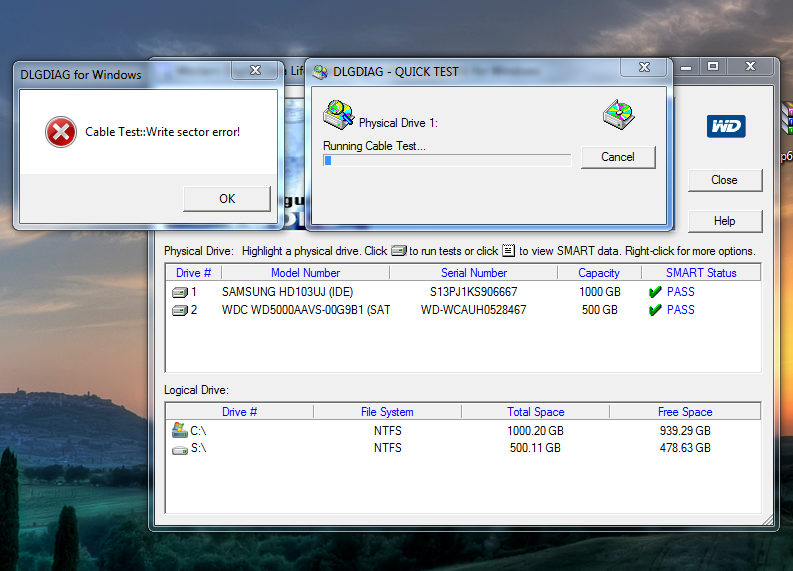Click the disc drive icon above Cancel
Screen dimensions: 793x571
coord(618,115)
